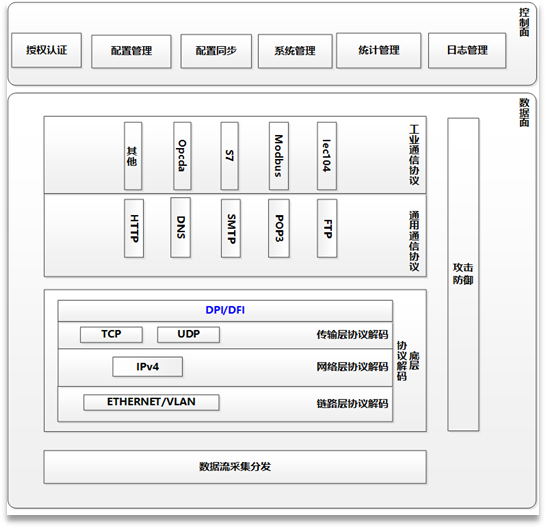Select the 配置管理 box
546x528 pixels.
tap(131, 51)
